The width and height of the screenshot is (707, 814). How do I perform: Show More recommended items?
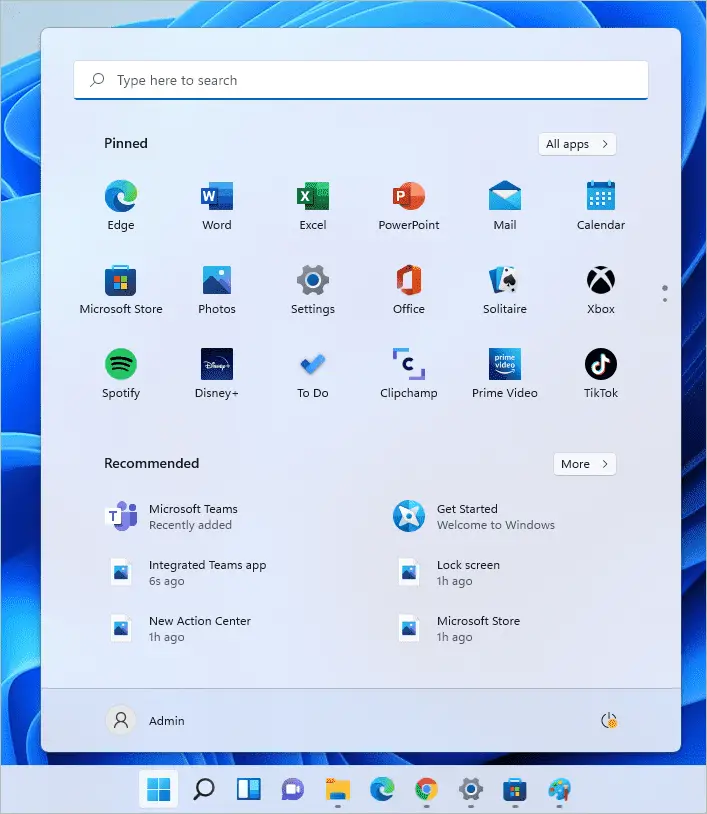click(584, 464)
